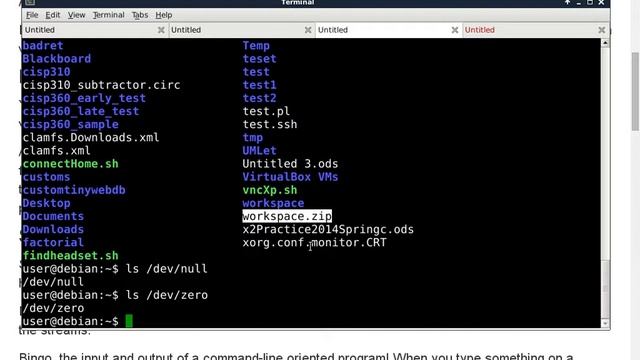
Task: Open the File menu
Action: (x=32, y=15)
